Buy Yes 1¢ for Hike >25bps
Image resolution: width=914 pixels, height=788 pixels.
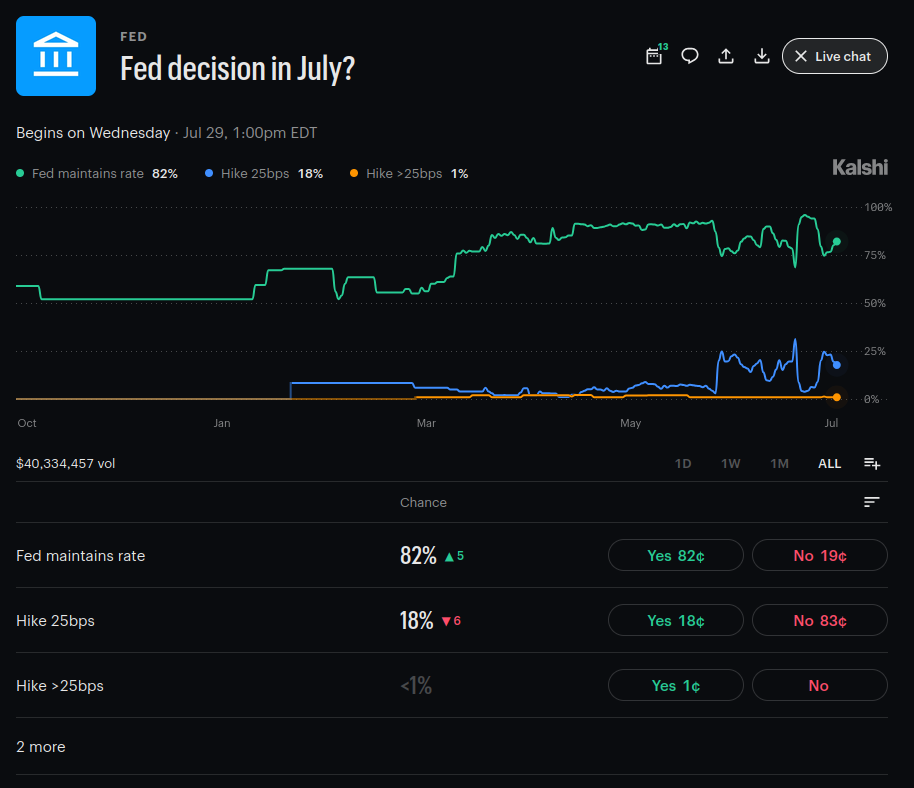pos(676,685)
